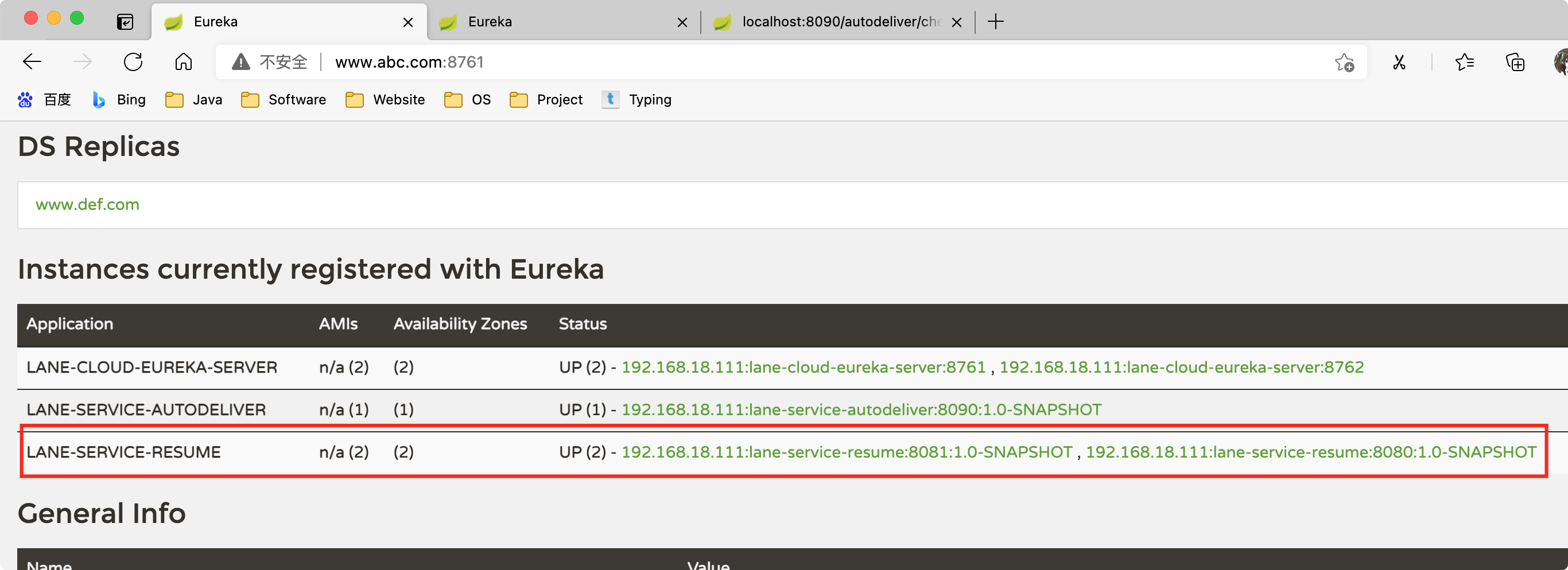Image resolution: width=1568 pixels, height=570 pixels.
Task: Open the lane-cloud-eureka-server:8761 instance link
Action: (x=803, y=367)
